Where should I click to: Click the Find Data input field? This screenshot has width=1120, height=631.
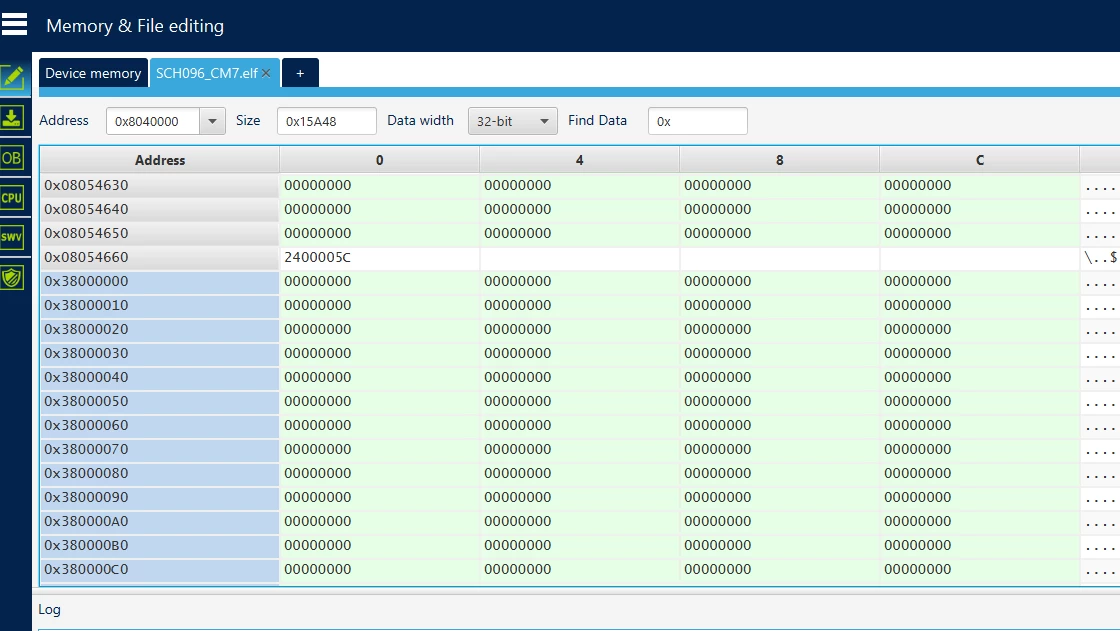tap(697, 121)
